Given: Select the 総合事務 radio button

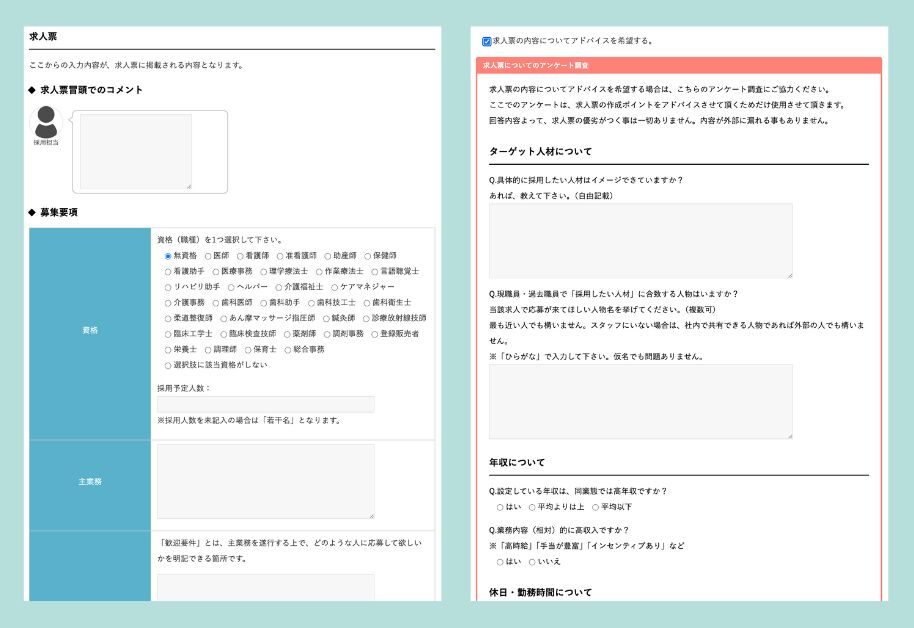Looking at the screenshot, I should pos(286,350).
